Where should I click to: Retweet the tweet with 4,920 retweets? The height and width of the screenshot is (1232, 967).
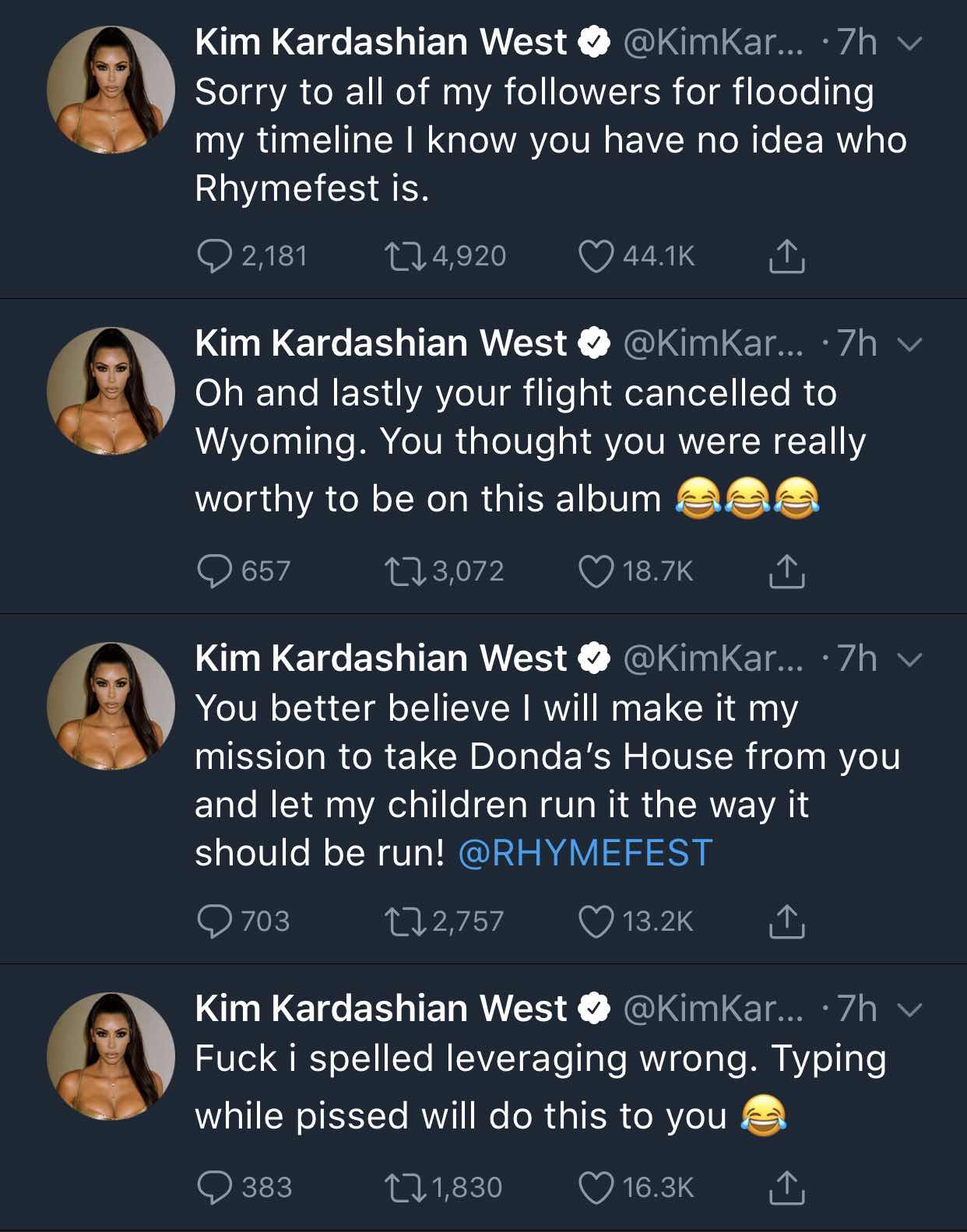tap(406, 256)
